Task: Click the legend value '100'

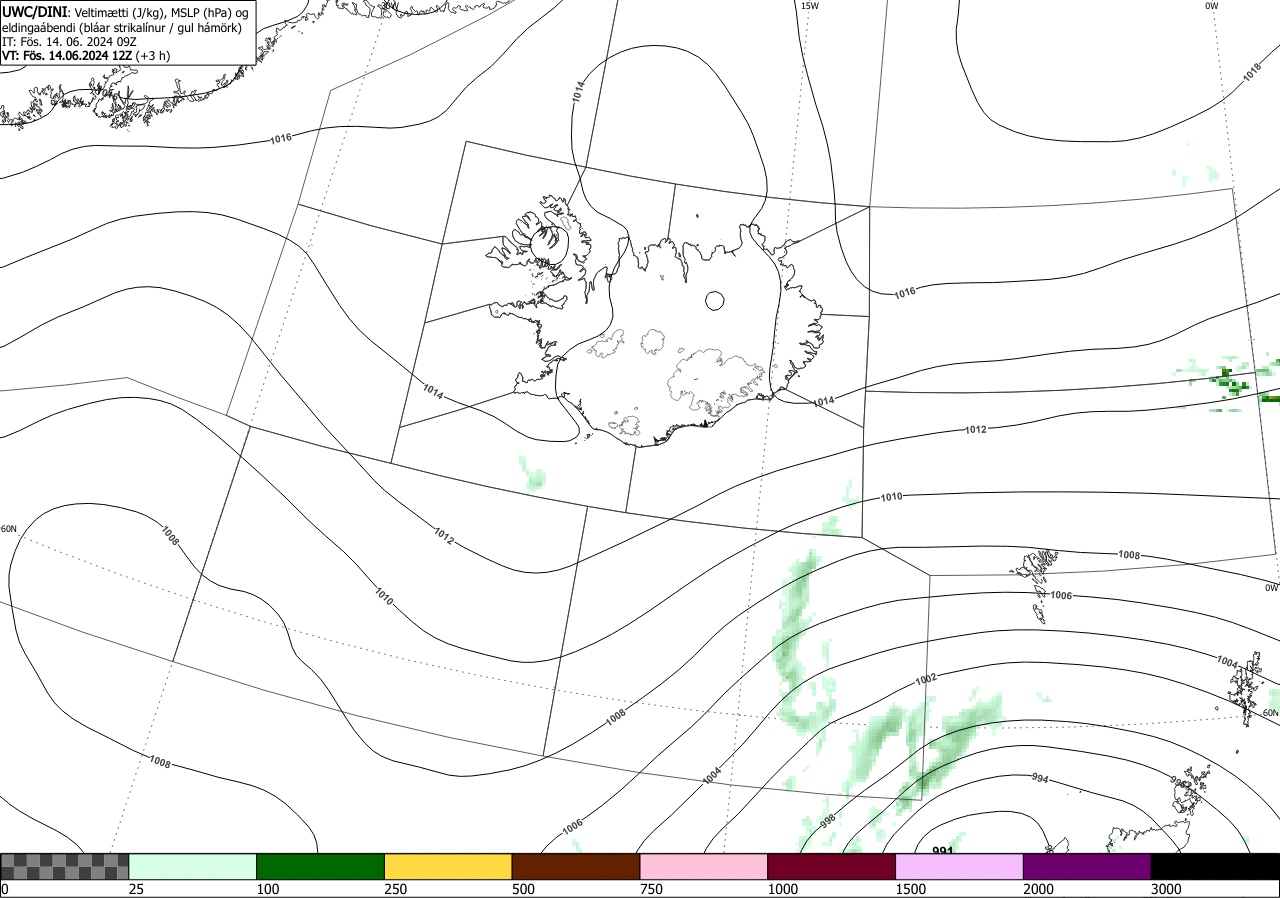Action: 267,889
